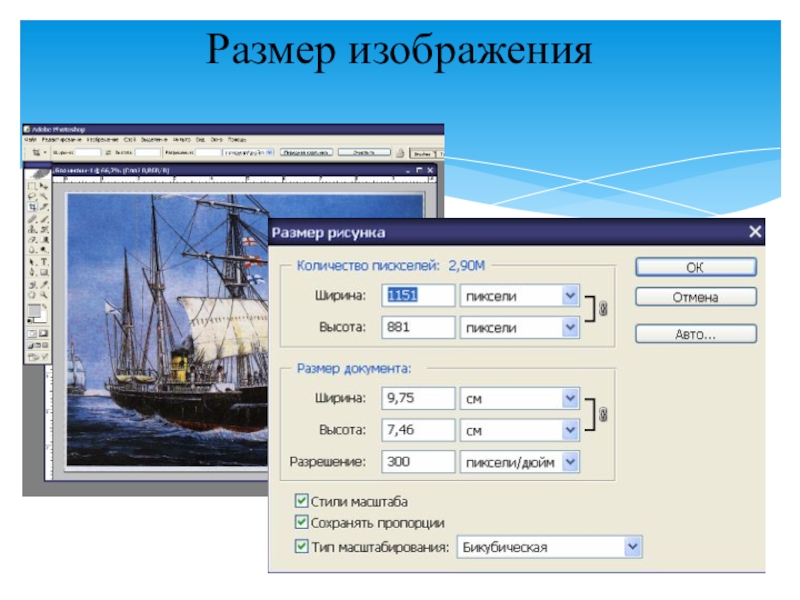Select the Lasso tool
The height and width of the screenshot is (600, 800).
tap(32, 195)
